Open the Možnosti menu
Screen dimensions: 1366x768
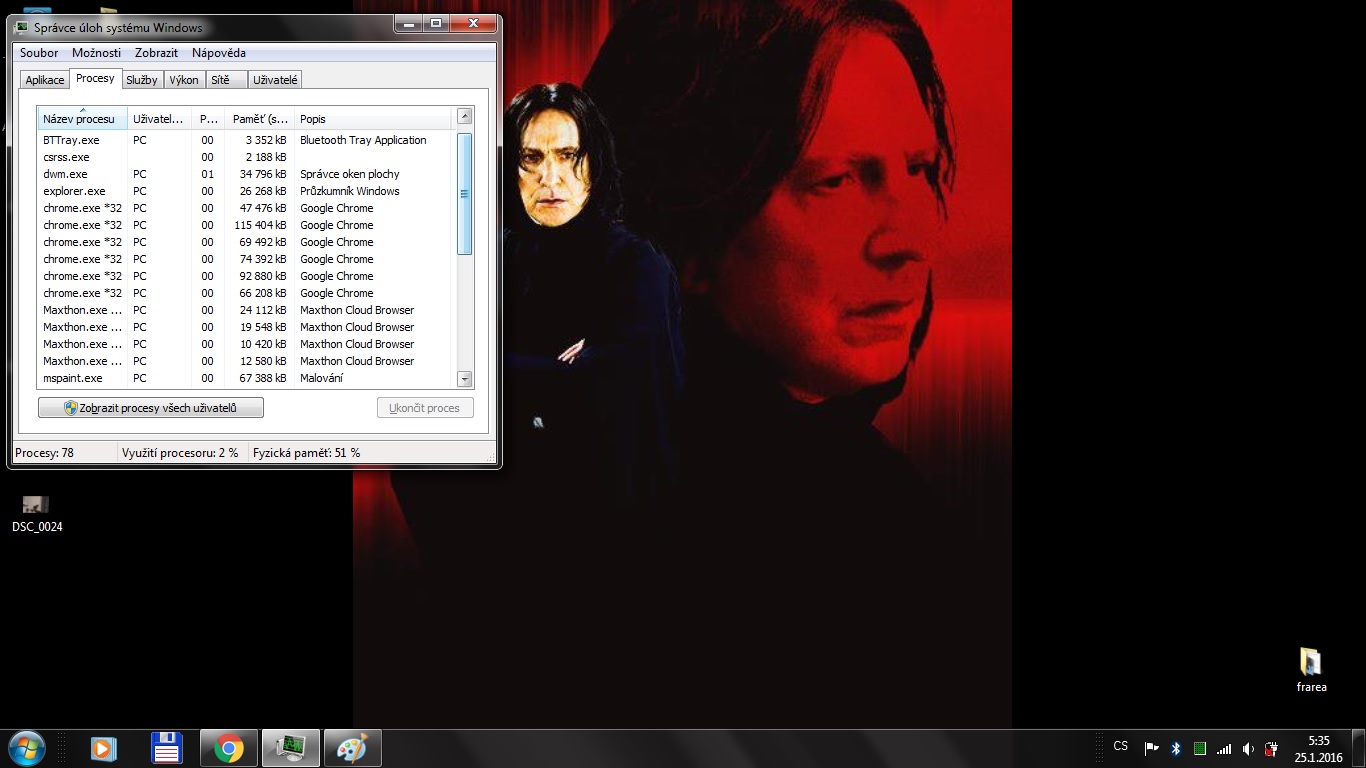click(96, 53)
